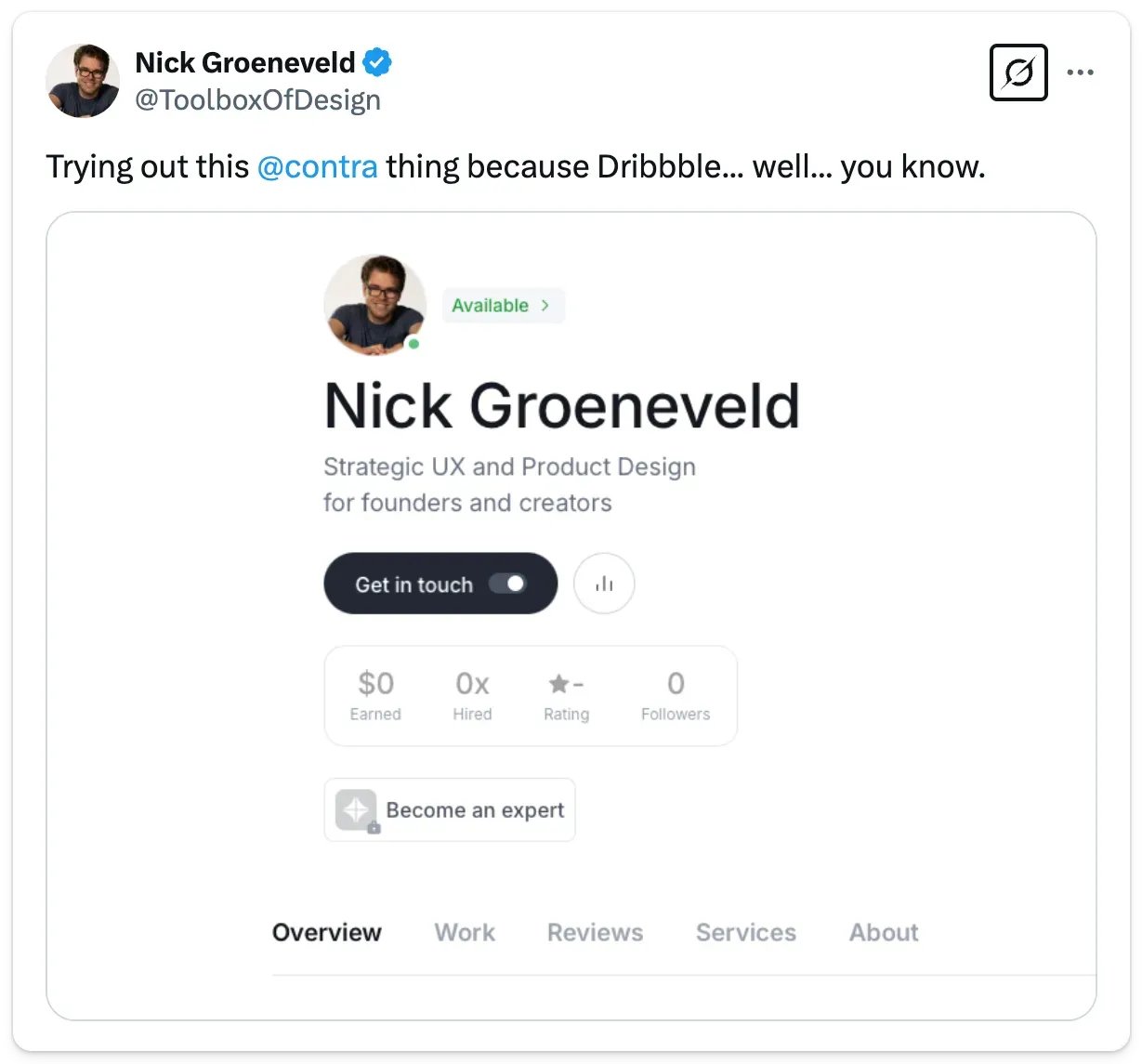The width and height of the screenshot is (1142, 1064).
Task: Open the Reviews tab
Action: click(595, 932)
